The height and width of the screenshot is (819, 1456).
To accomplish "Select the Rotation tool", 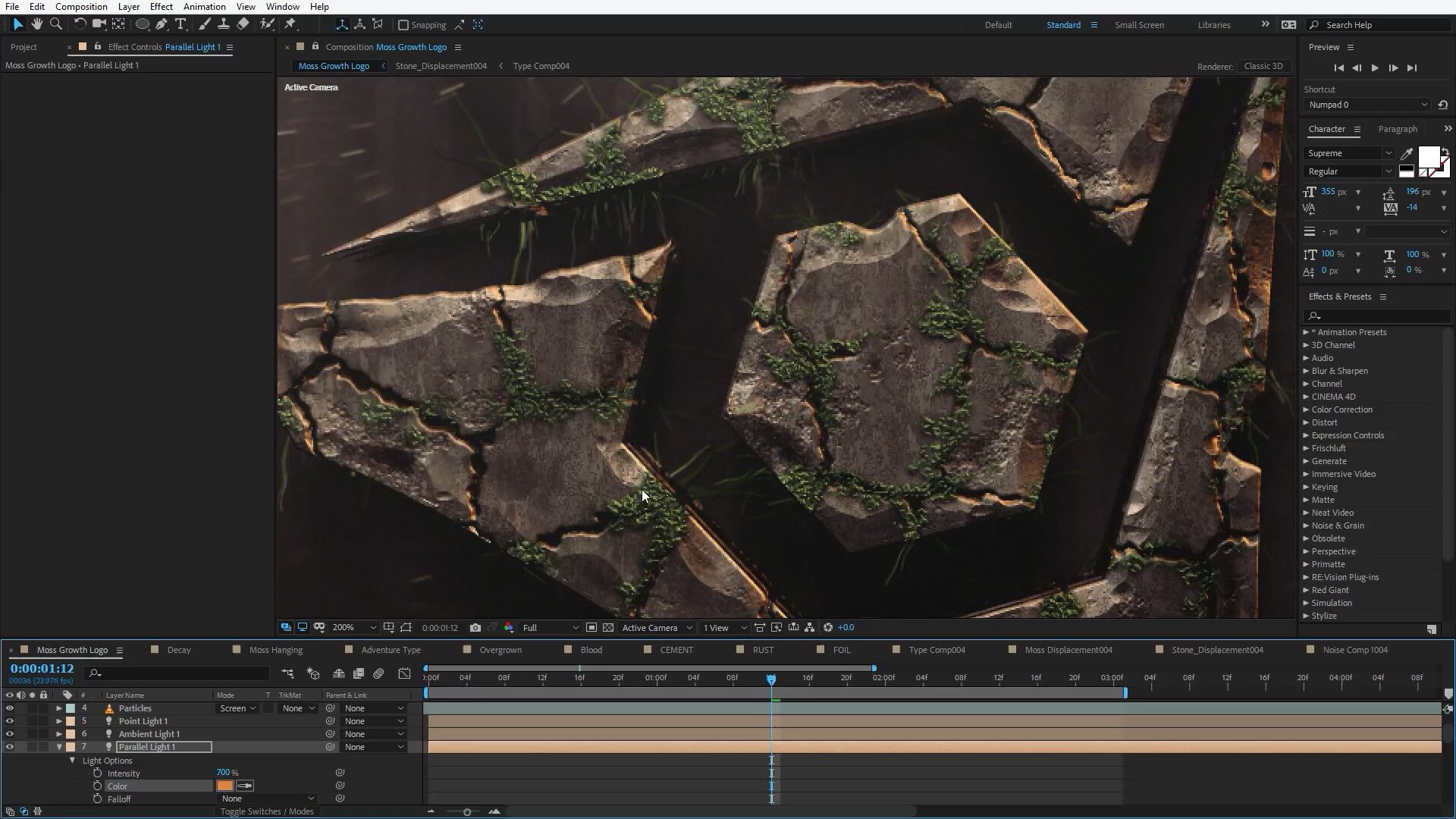I will (80, 24).
